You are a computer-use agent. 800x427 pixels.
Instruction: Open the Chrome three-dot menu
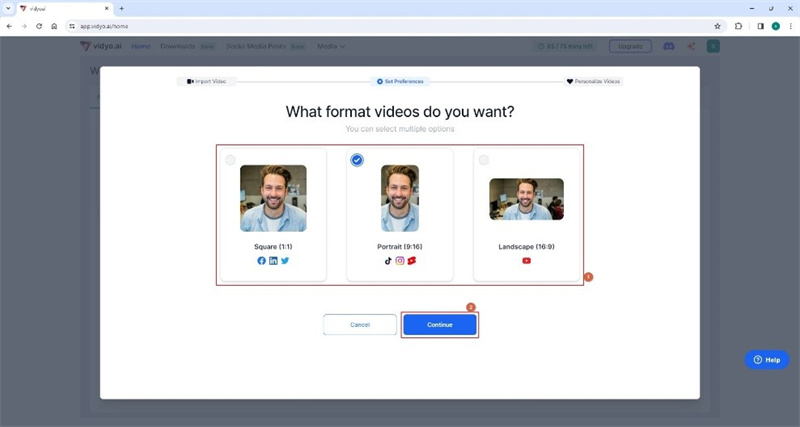point(790,26)
